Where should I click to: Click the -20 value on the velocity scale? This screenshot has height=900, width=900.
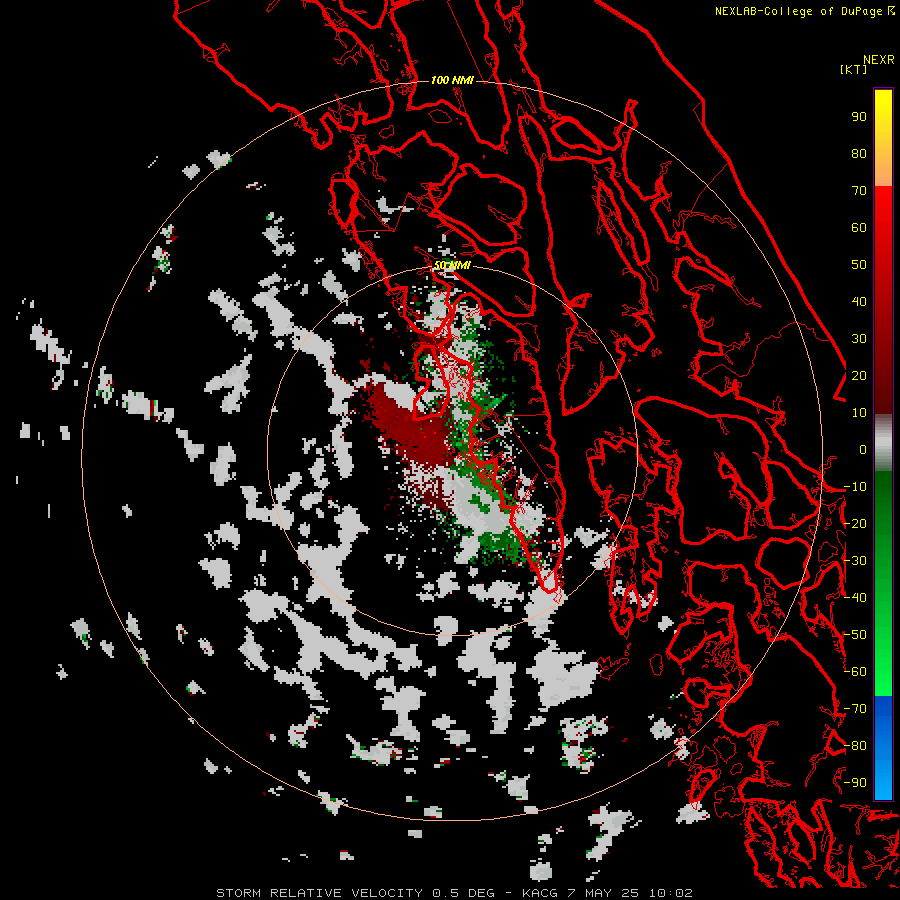[x=855, y=523]
